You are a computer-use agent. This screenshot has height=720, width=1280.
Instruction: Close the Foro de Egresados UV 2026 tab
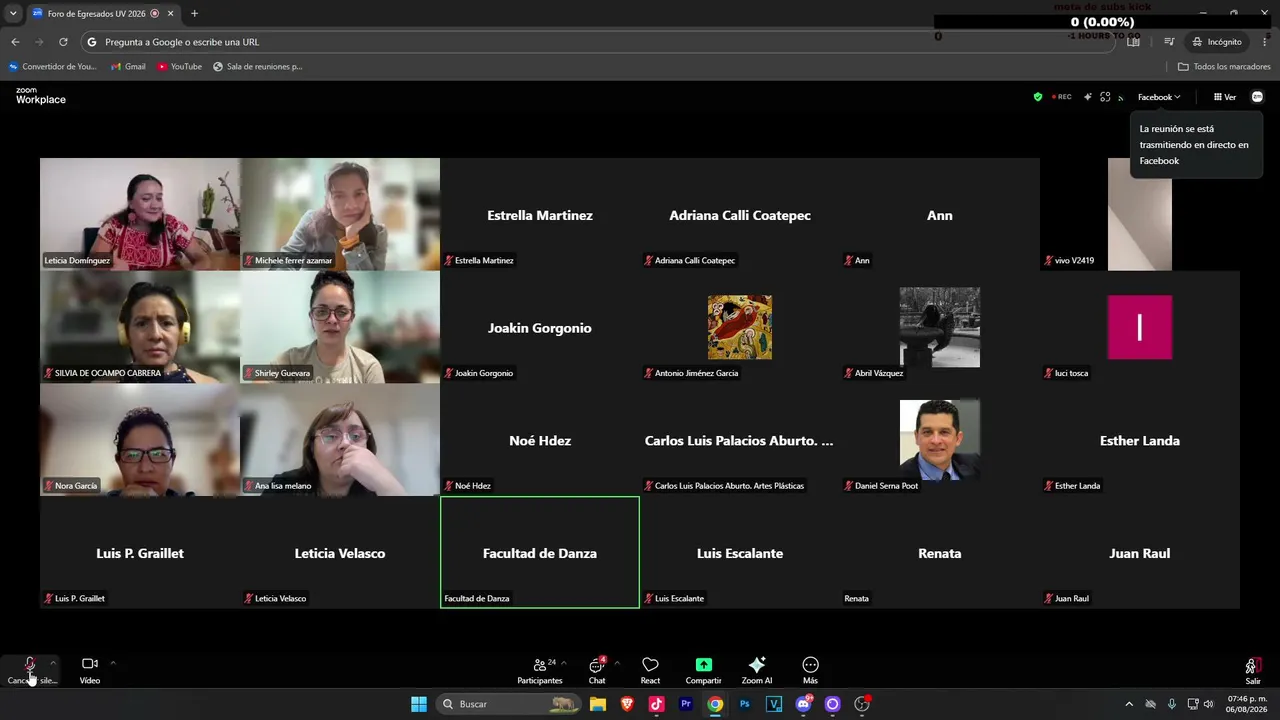coord(172,14)
